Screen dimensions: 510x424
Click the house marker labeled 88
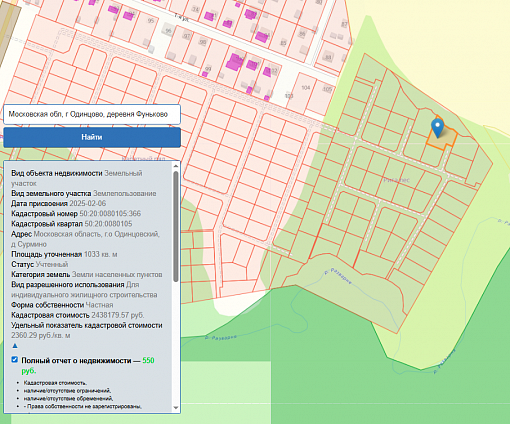(x=328, y=57)
